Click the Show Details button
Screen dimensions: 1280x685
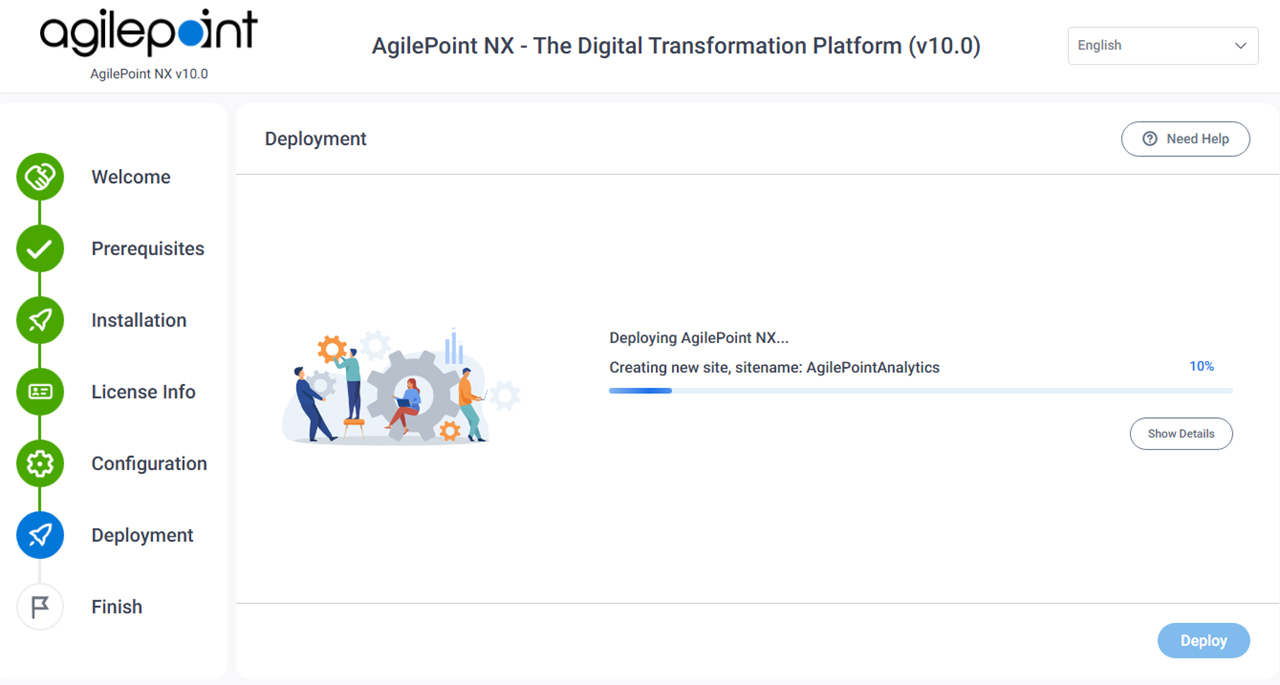(x=1181, y=434)
